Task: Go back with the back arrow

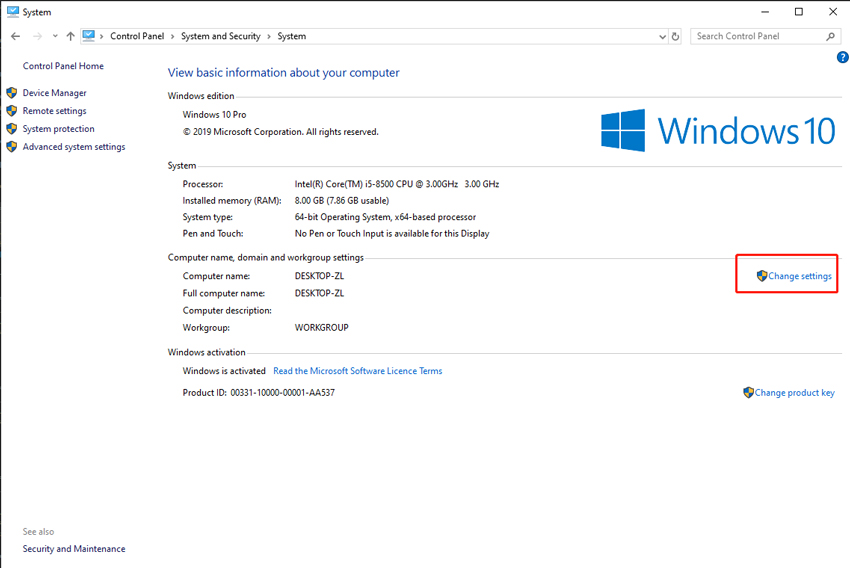Action: pyautogui.click(x=15, y=36)
